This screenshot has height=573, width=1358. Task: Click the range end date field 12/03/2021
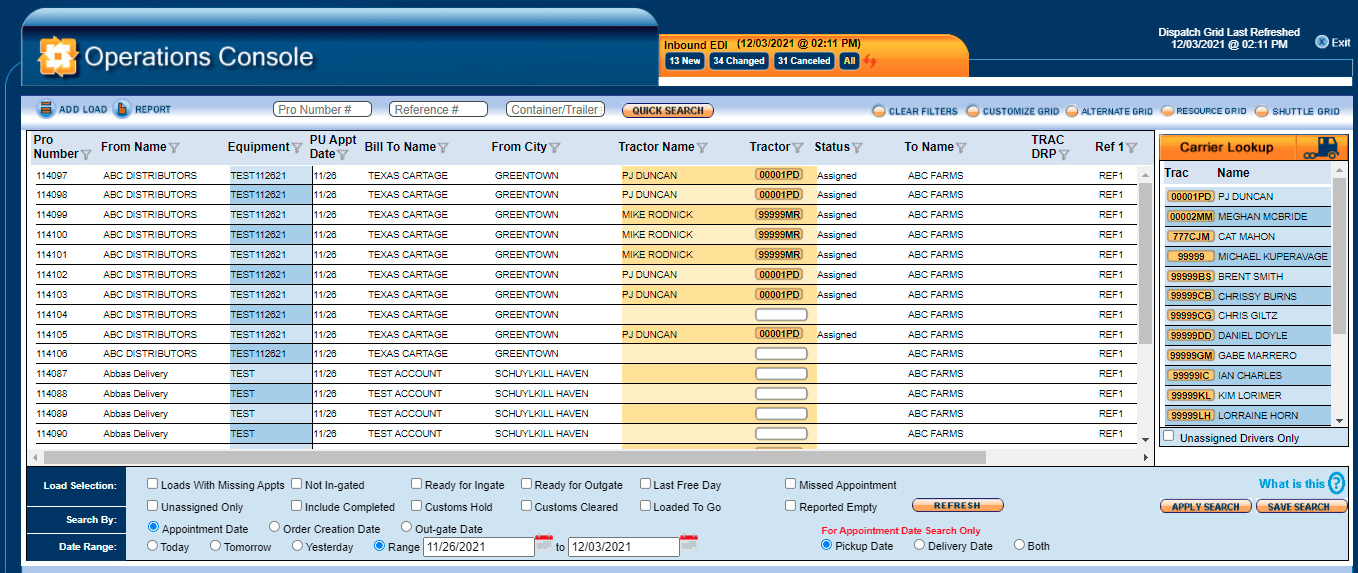point(624,547)
